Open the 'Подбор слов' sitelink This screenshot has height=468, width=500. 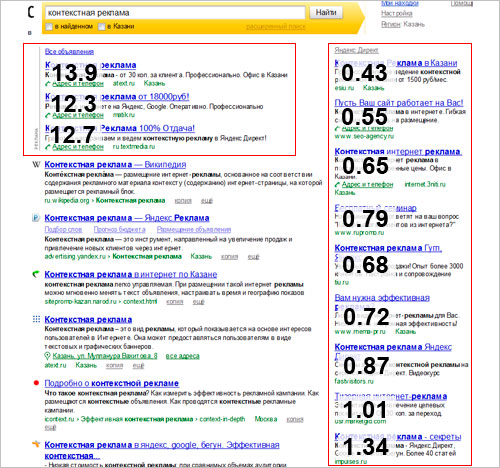(x=63, y=229)
